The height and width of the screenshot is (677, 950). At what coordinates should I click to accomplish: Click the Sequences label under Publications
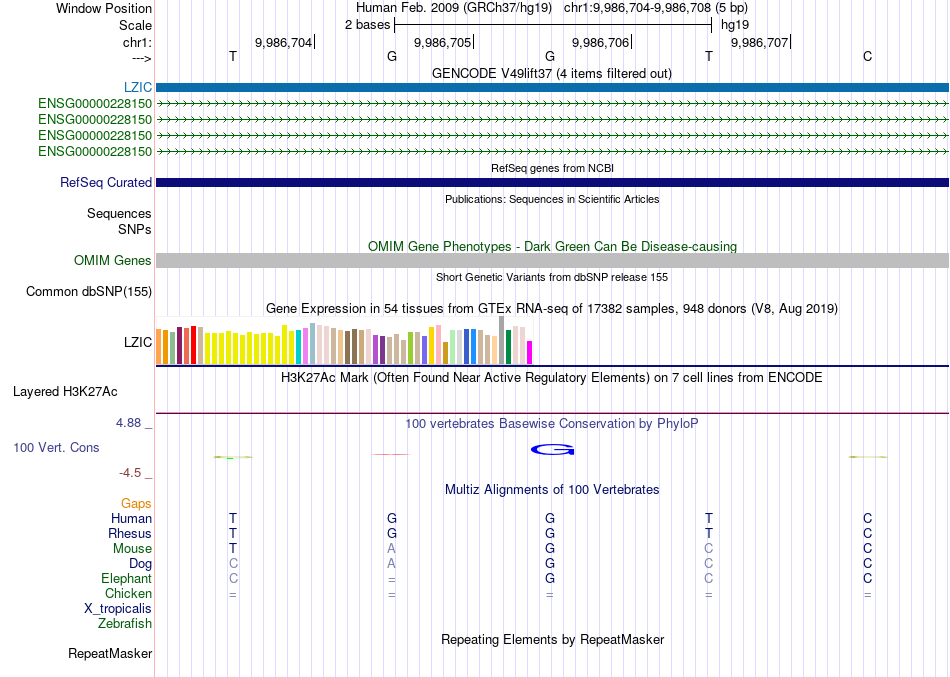click(119, 213)
